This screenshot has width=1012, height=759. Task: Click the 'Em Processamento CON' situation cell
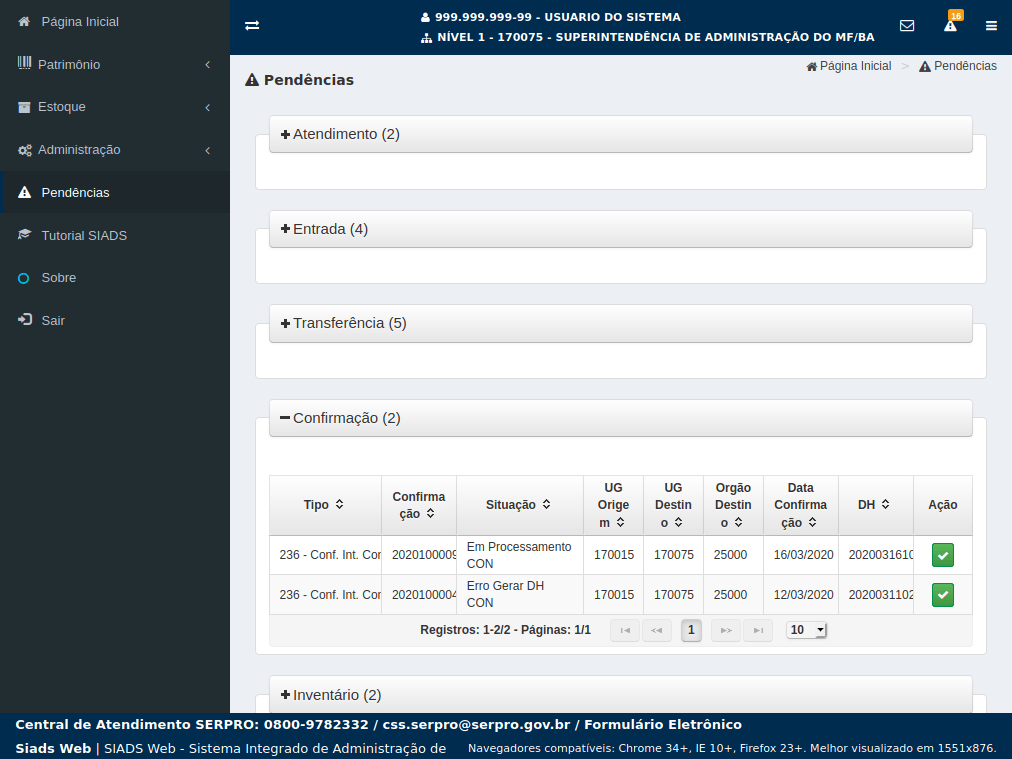[x=520, y=555]
